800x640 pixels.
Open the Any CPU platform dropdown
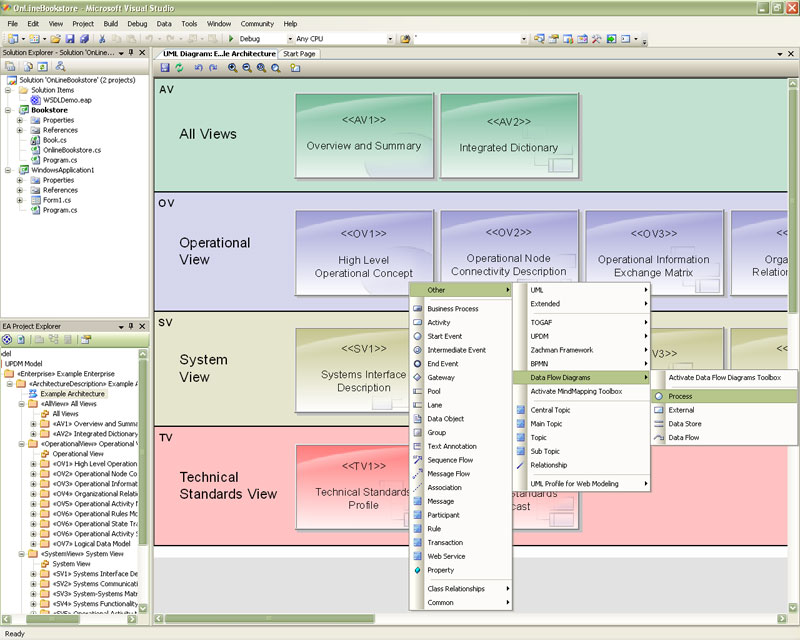[388, 39]
